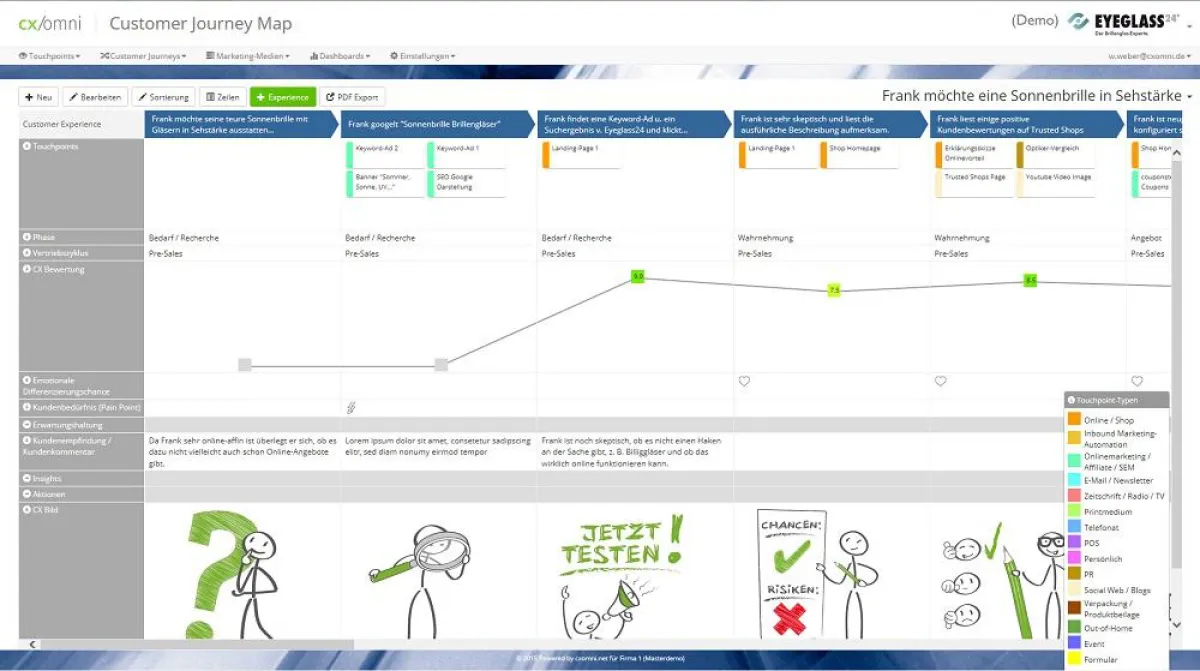Expand the Insights row
Image resolution: width=1200 pixels, height=671 pixels.
pyautogui.click(x=27, y=479)
